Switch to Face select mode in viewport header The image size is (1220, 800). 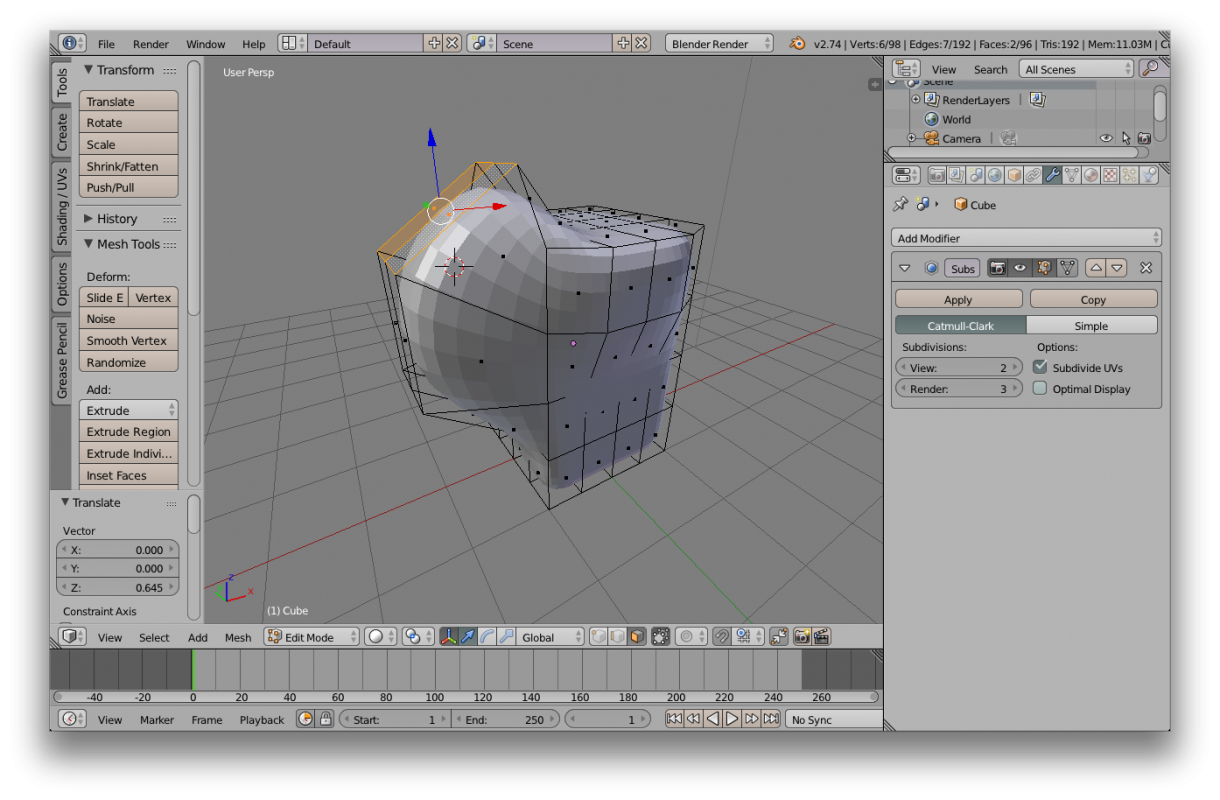pos(635,637)
